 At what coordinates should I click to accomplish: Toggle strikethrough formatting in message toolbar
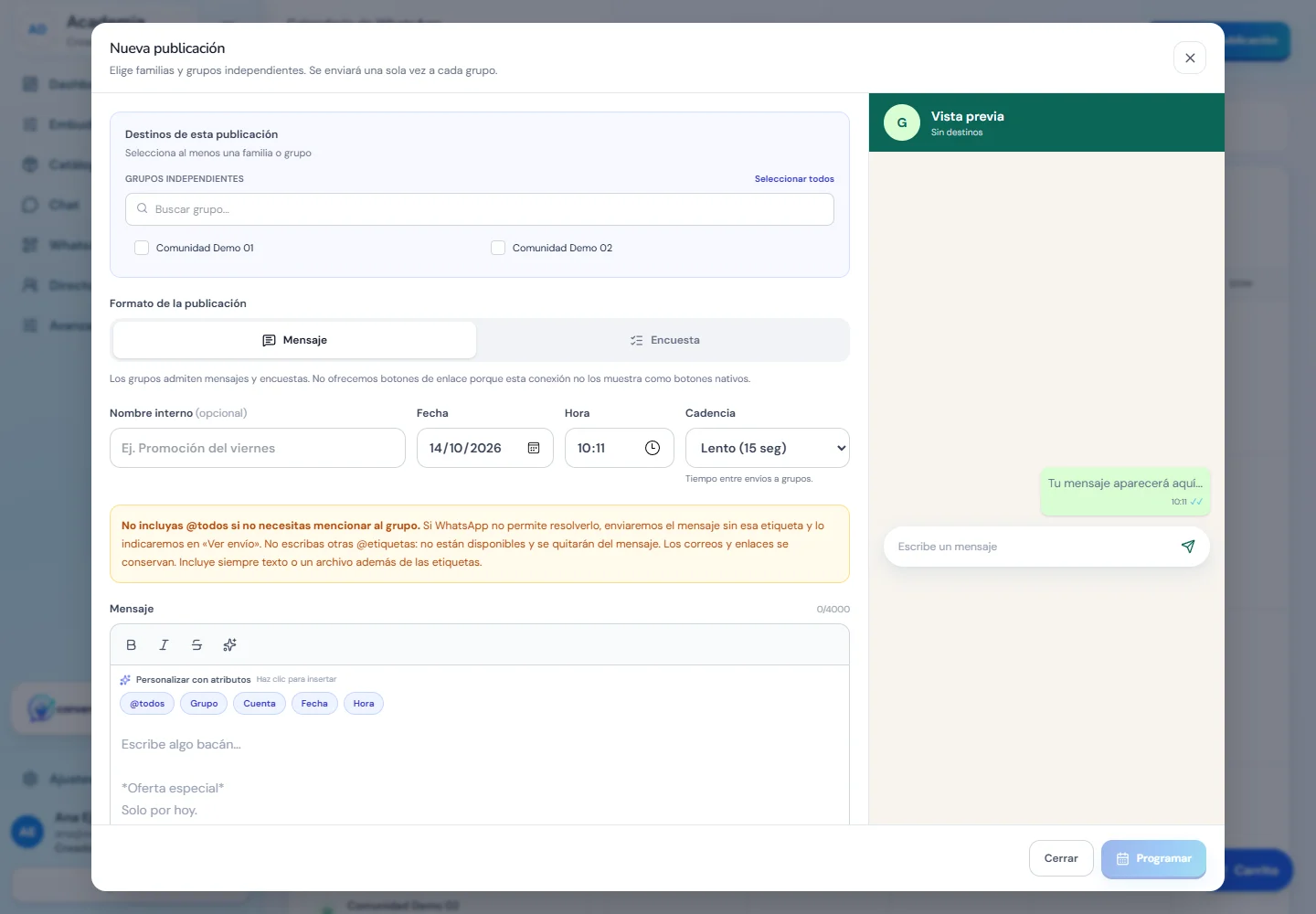click(196, 645)
